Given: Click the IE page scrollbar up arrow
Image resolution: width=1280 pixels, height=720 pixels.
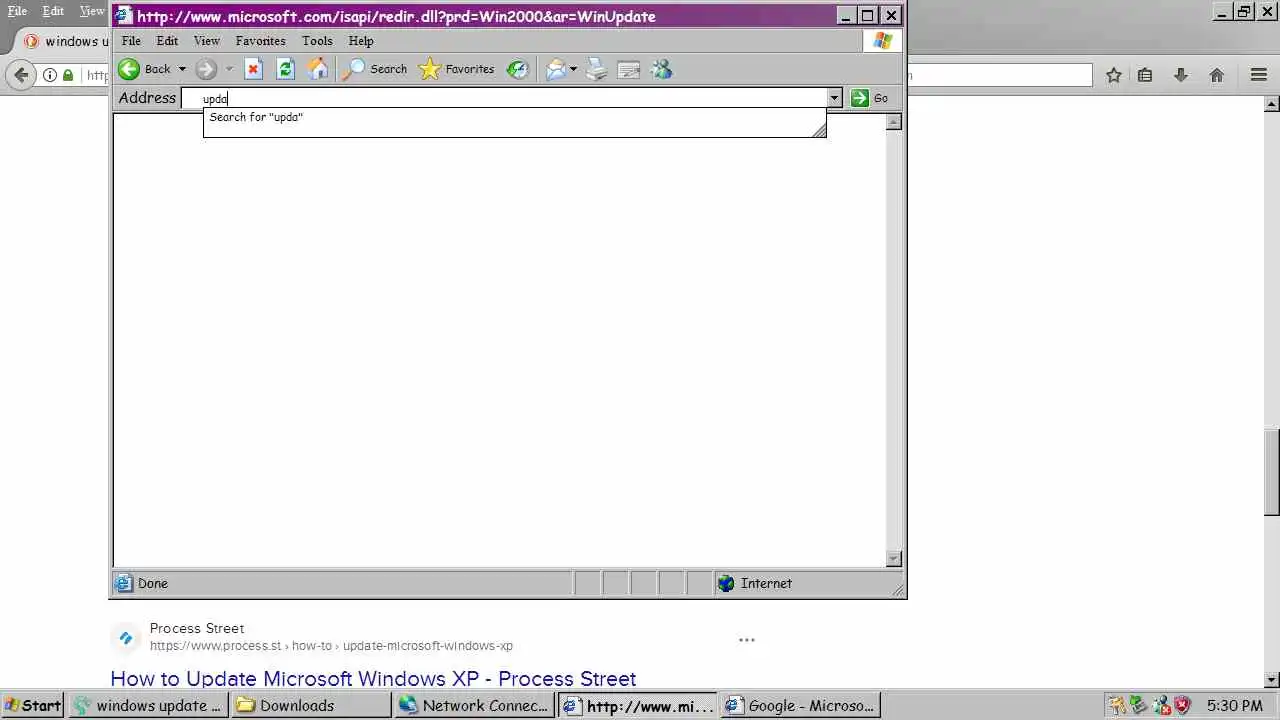Looking at the screenshot, I should point(894,122).
